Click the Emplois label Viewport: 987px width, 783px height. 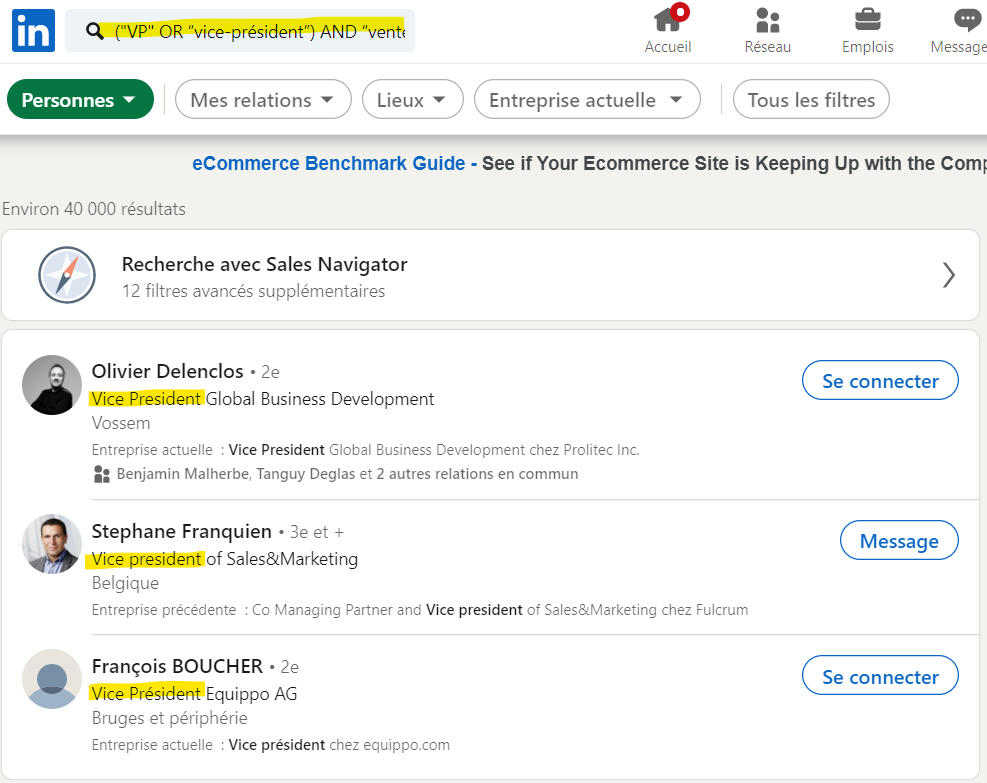click(867, 47)
